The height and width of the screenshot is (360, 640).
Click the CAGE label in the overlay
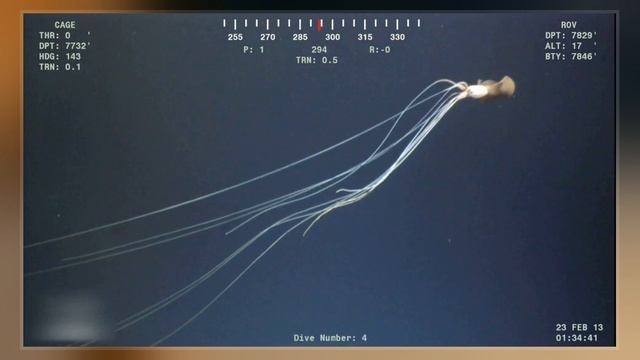pos(65,25)
